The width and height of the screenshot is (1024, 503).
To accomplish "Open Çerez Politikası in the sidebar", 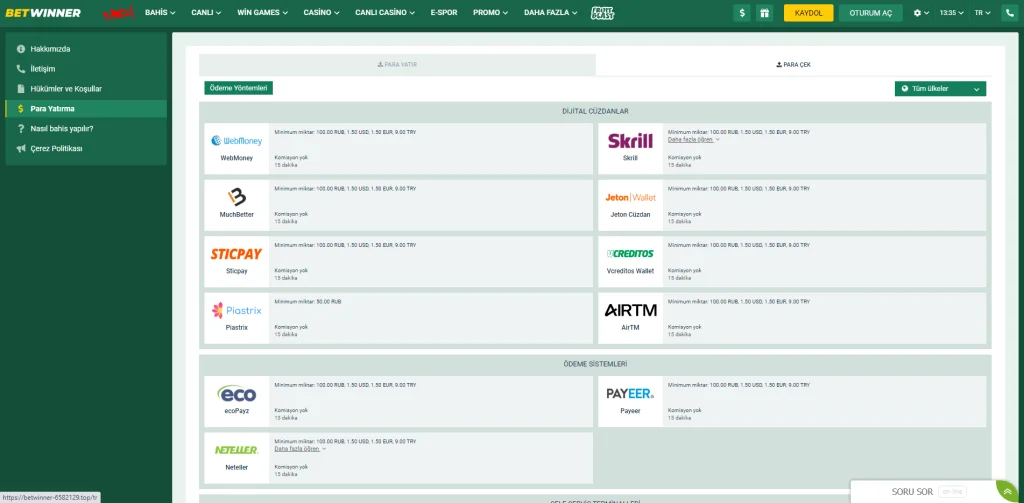I will [86, 148].
